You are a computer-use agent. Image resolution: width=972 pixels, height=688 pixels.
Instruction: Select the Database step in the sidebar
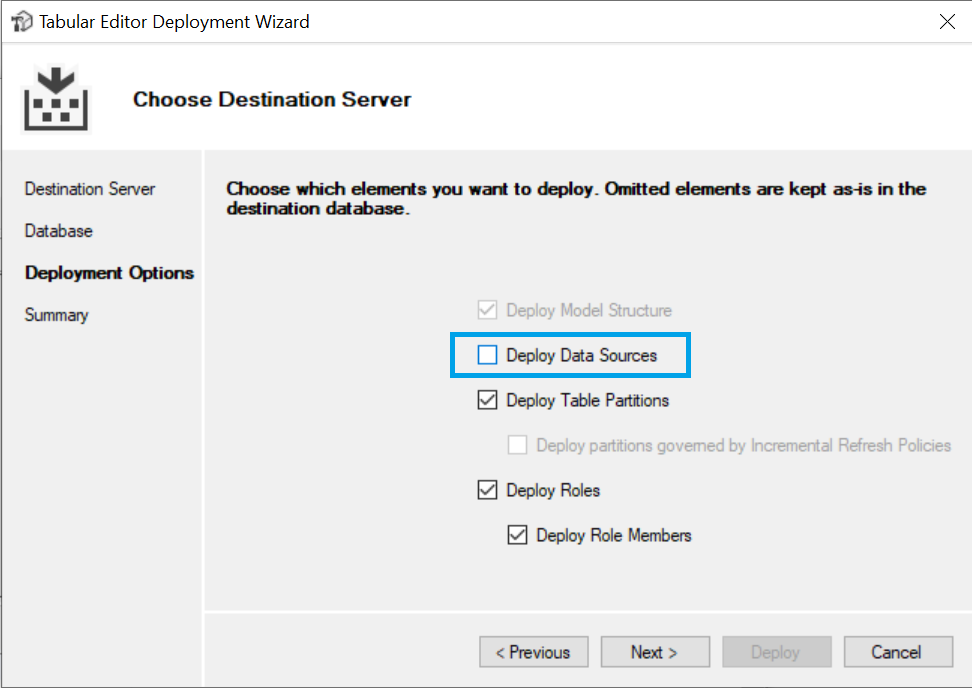click(x=57, y=231)
